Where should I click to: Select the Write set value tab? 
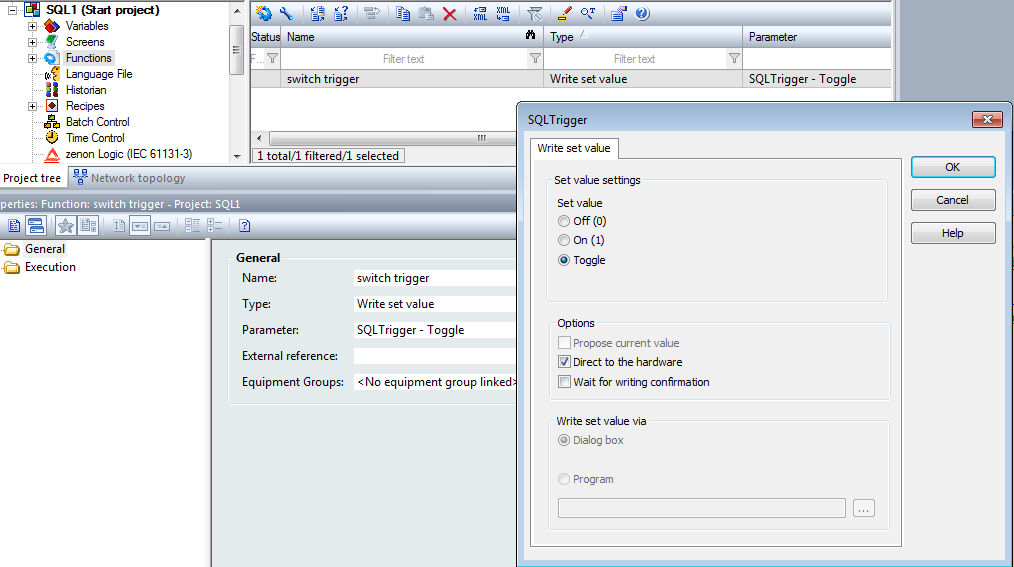click(574, 149)
